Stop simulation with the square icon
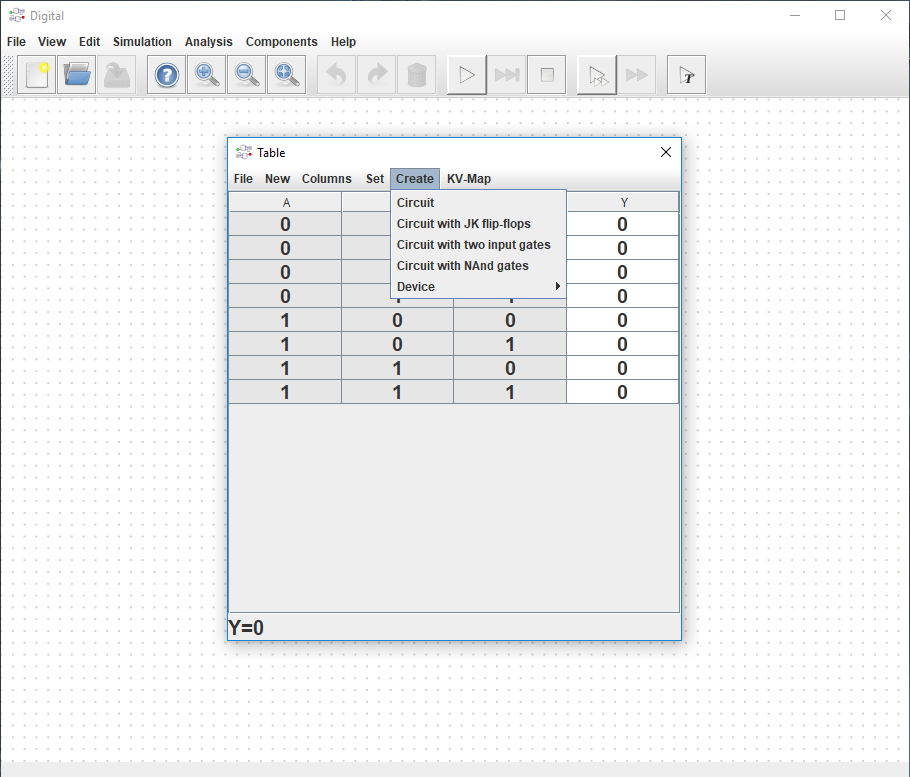Viewport: 910px width, 777px height. tap(547, 75)
